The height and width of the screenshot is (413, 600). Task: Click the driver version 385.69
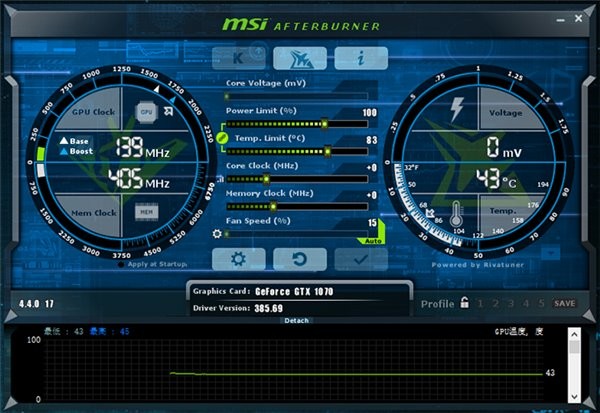tap(269, 308)
